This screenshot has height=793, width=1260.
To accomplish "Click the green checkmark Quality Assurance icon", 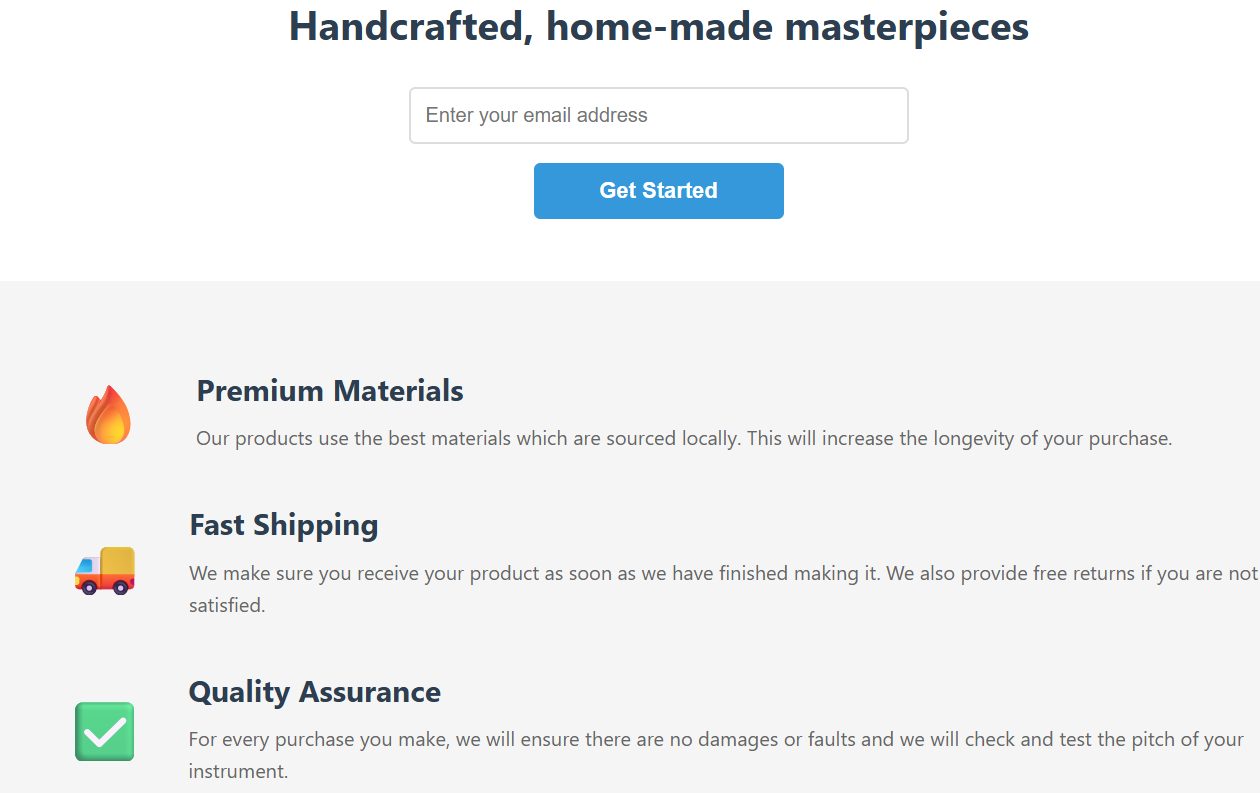I will (105, 731).
